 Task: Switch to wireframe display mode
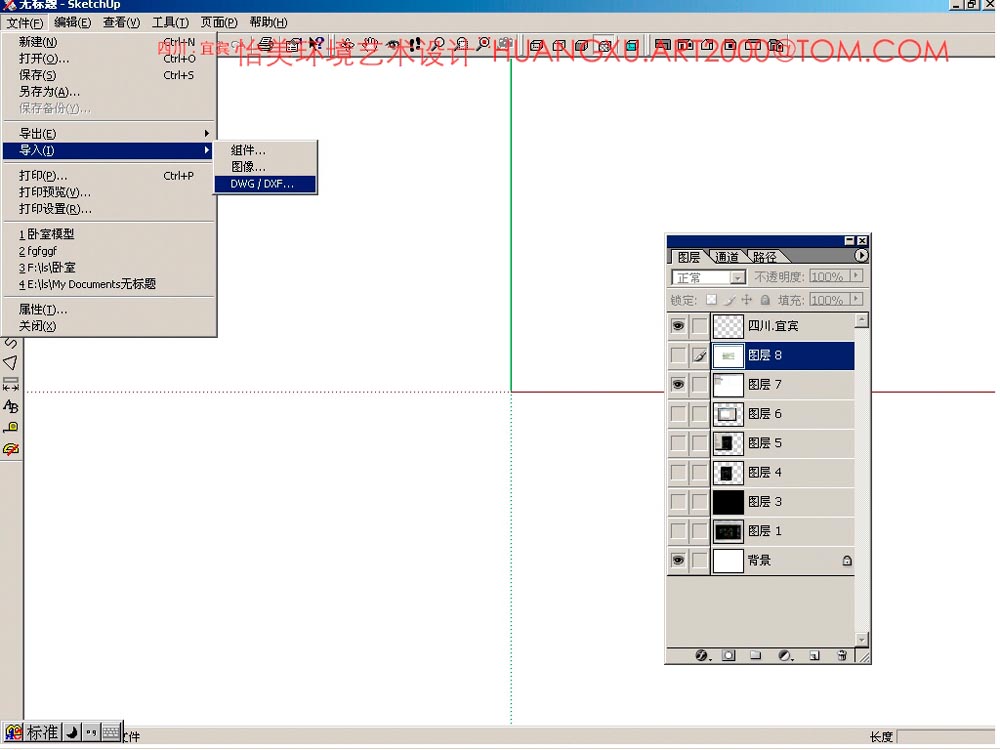point(536,45)
